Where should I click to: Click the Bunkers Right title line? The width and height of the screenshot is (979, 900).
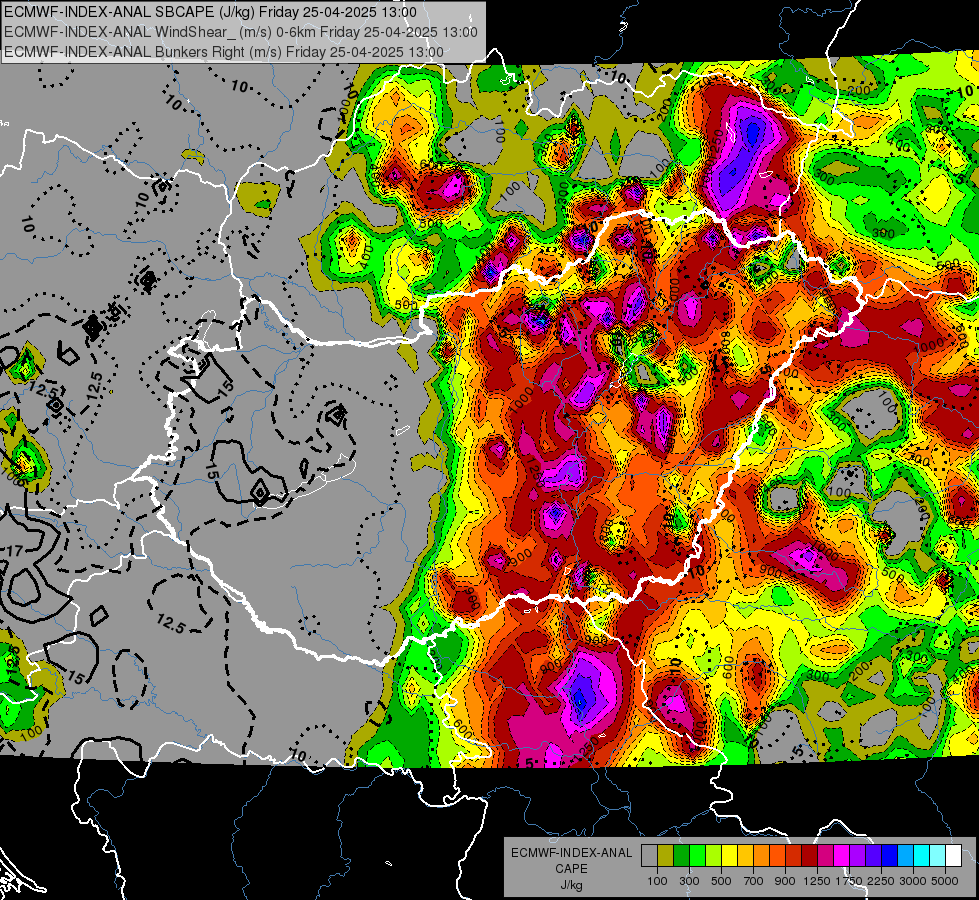224,52
